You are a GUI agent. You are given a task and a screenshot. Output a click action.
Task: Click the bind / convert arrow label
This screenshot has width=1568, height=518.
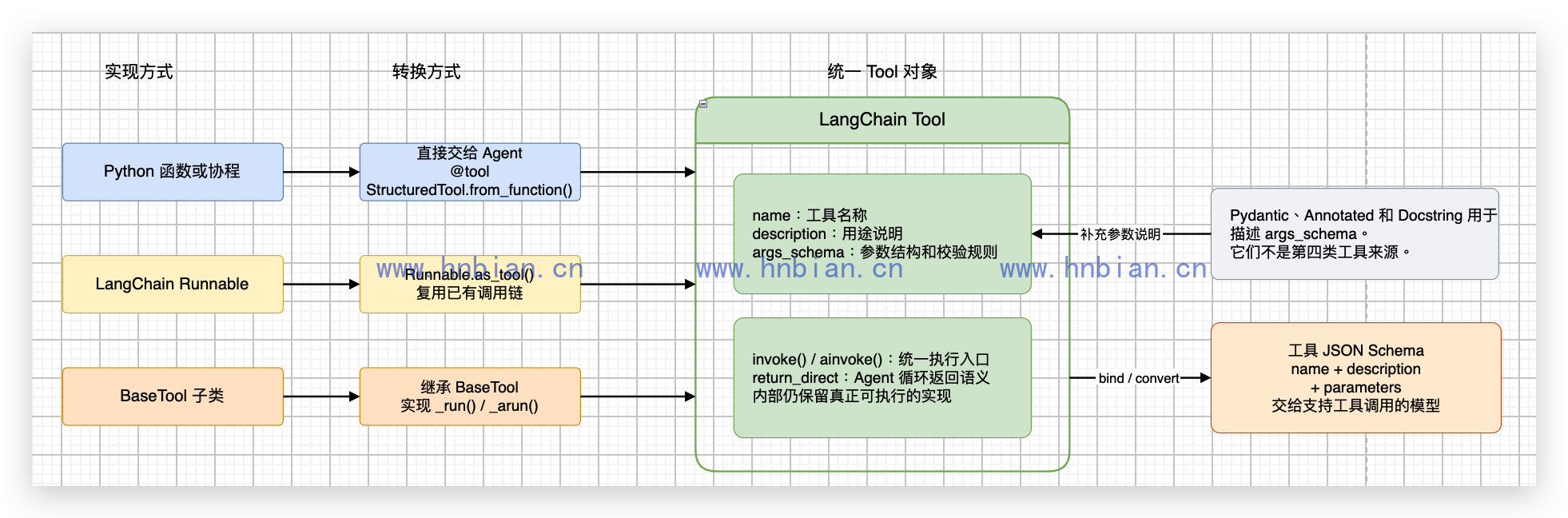click(x=1139, y=378)
